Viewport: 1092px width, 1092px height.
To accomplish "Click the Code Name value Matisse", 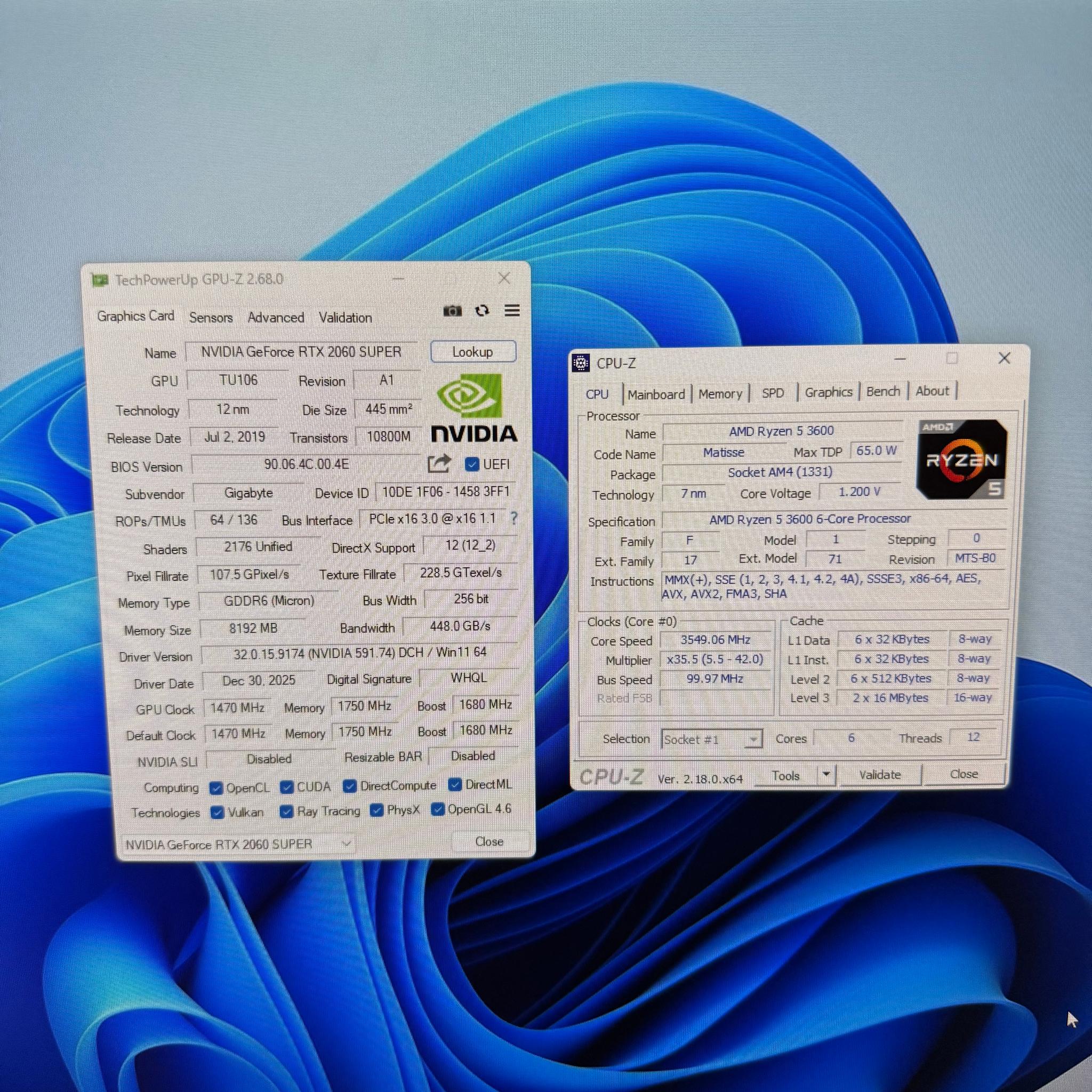I will (x=724, y=453).
